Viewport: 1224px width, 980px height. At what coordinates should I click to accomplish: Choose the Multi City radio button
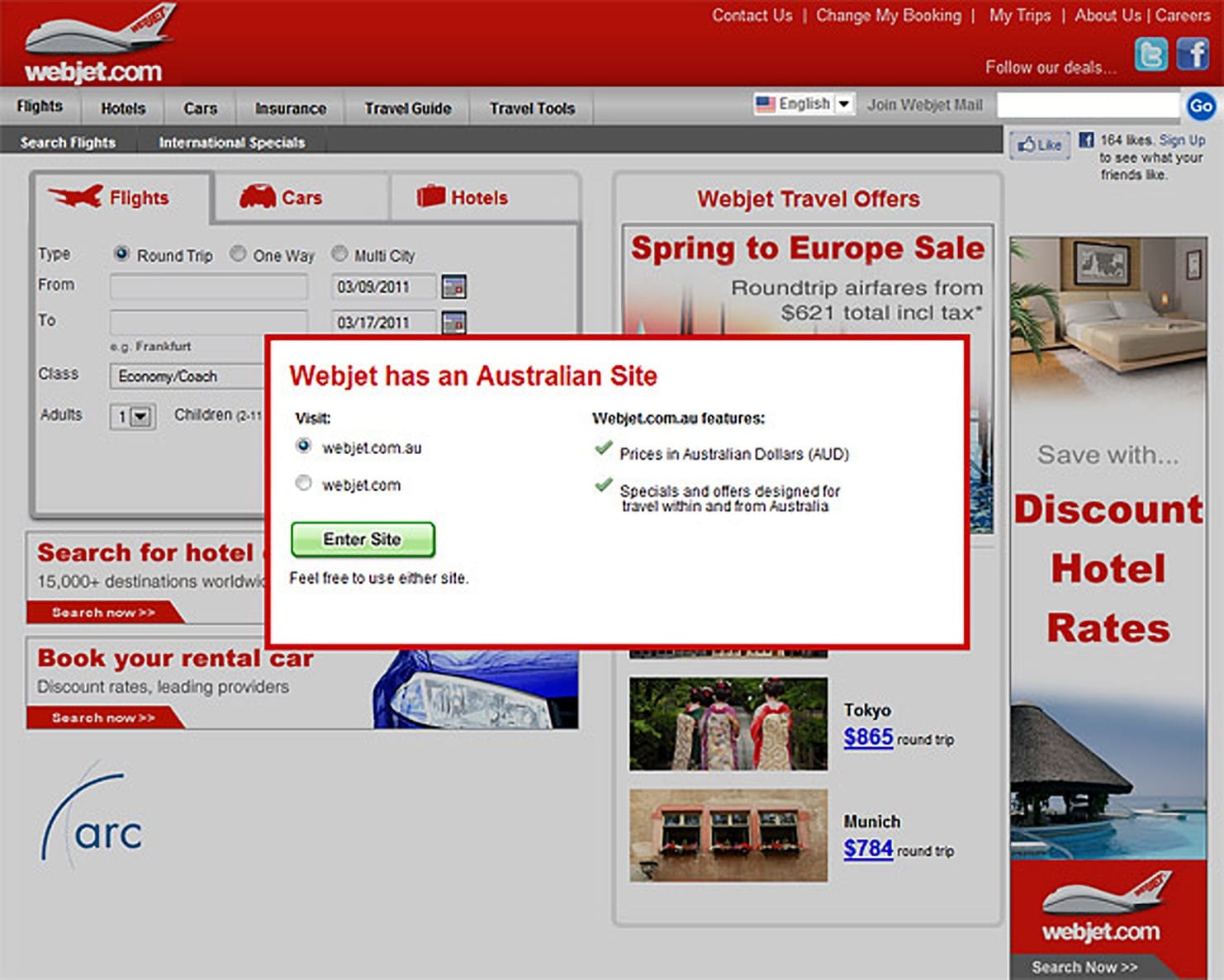(339, 253)
